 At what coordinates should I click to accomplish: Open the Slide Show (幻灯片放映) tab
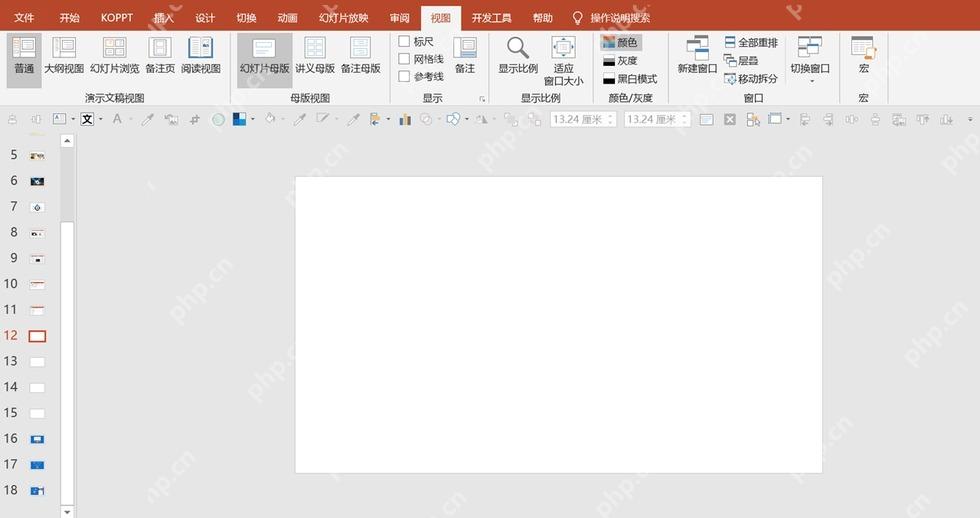click(344, 17)
